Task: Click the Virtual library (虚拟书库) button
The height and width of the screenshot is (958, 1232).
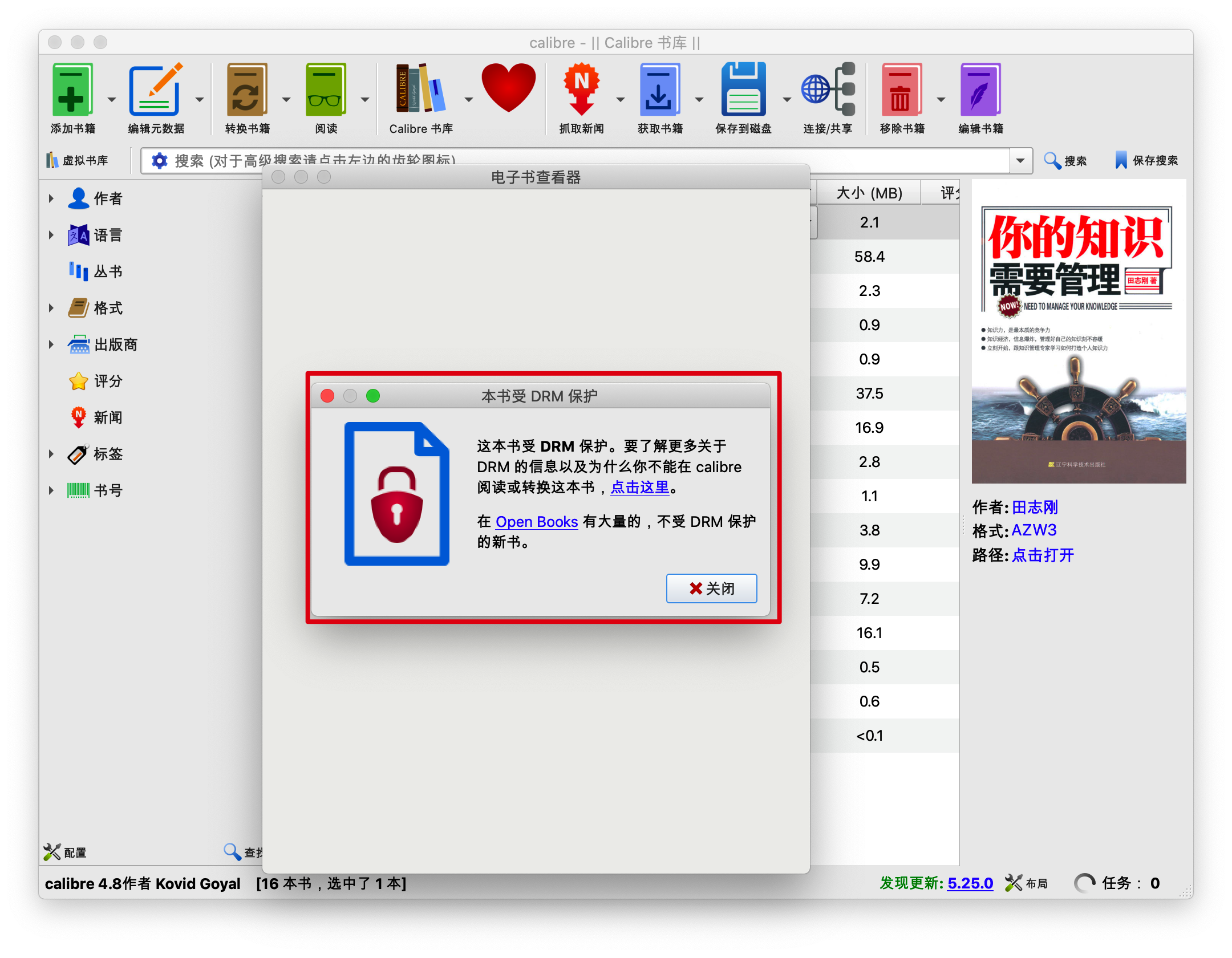Action: 78,161
